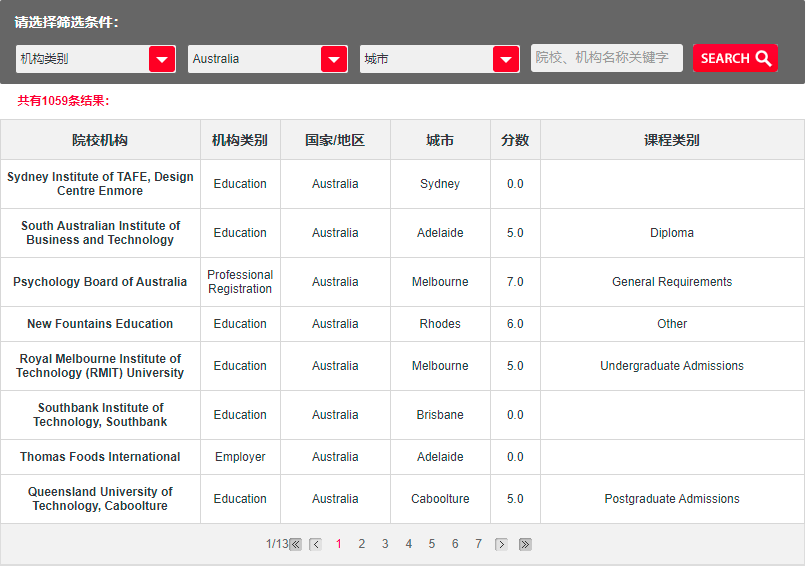Click the Diploma course type cell
Viewport: 806px width, 571px height.
[x=672, y=233]
